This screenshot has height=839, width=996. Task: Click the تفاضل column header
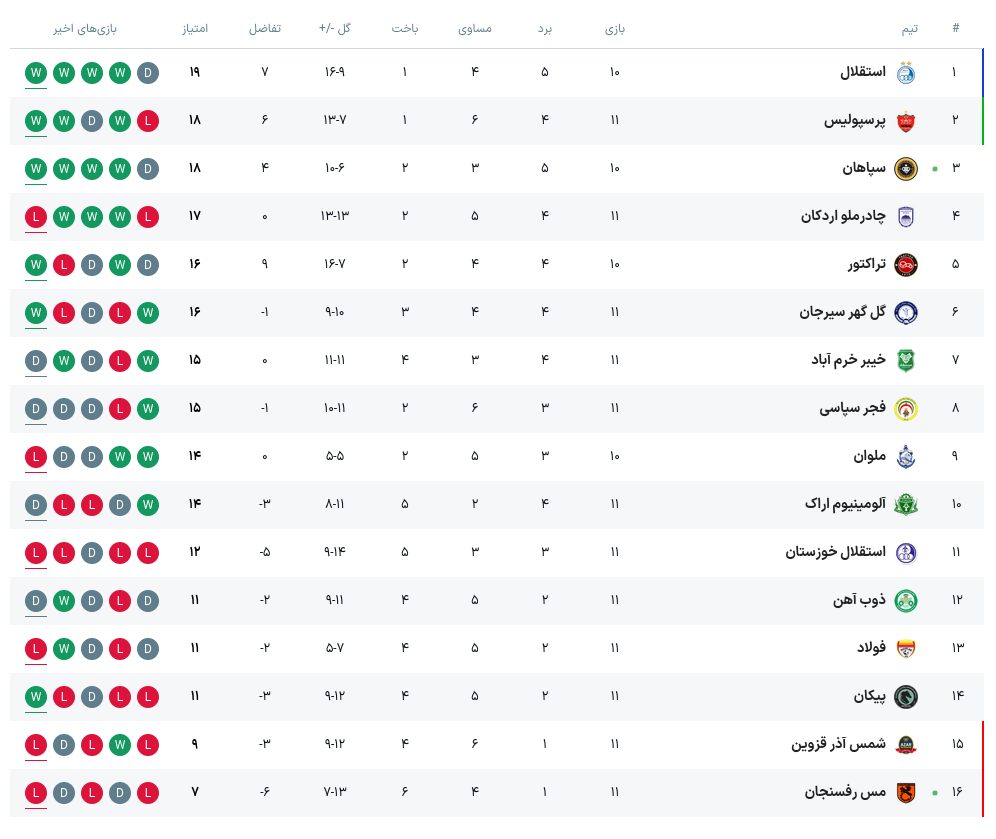[265, 28]
